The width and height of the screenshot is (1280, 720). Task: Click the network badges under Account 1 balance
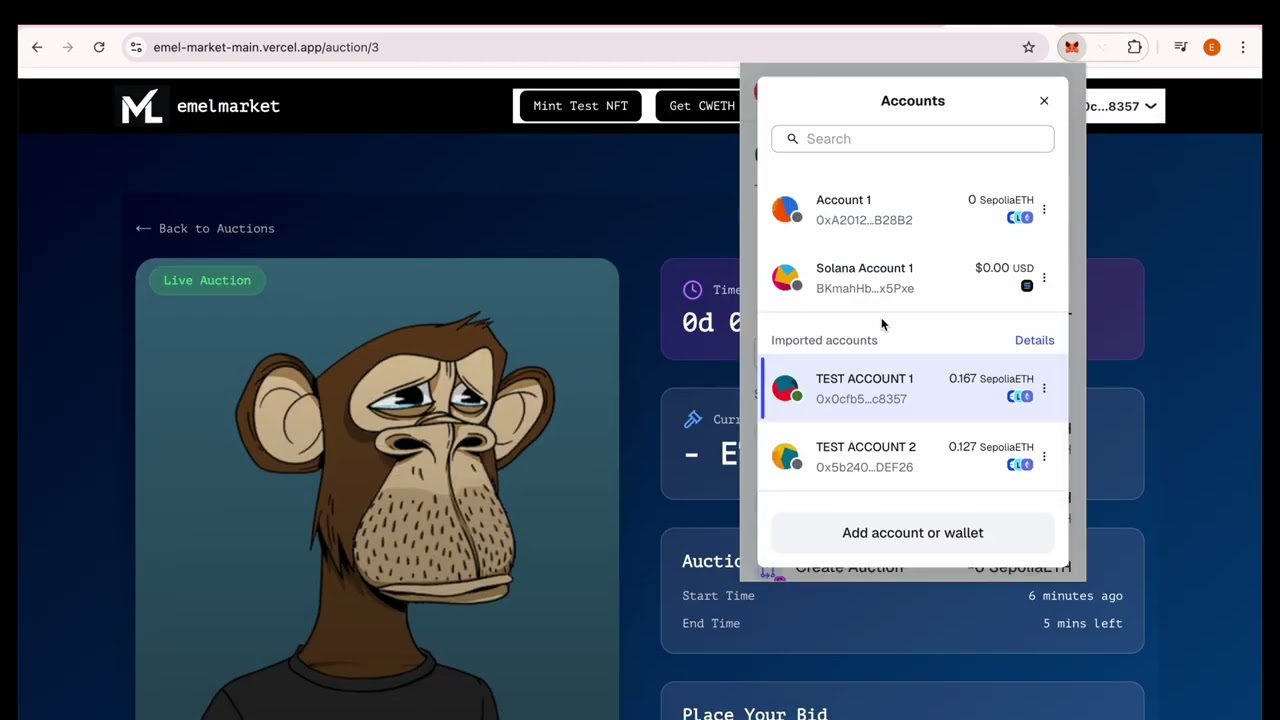tap(1020, 218)
